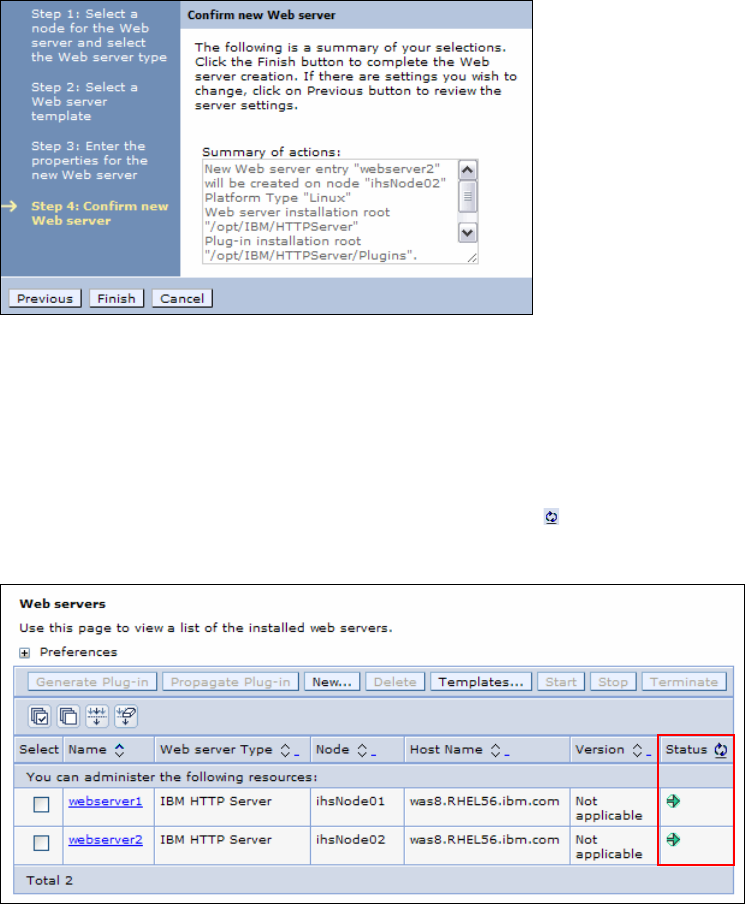Sort by Node column arrows

(362, 750)
